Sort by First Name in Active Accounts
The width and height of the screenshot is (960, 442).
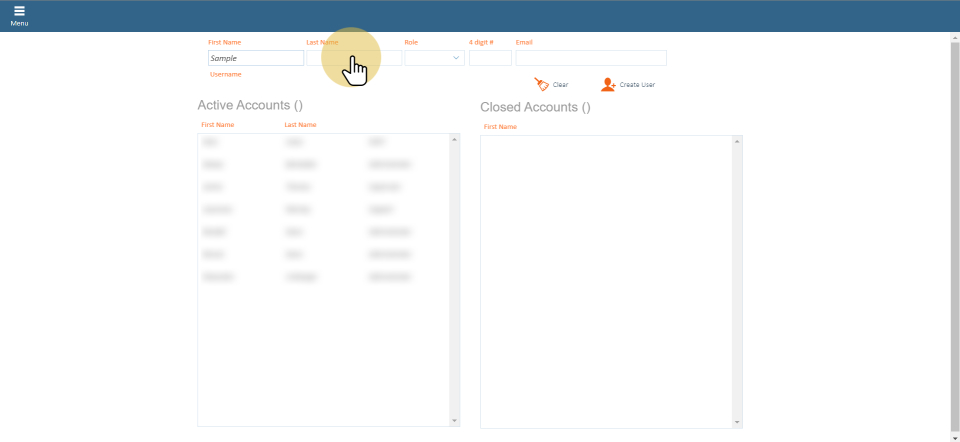click(217, 125)
